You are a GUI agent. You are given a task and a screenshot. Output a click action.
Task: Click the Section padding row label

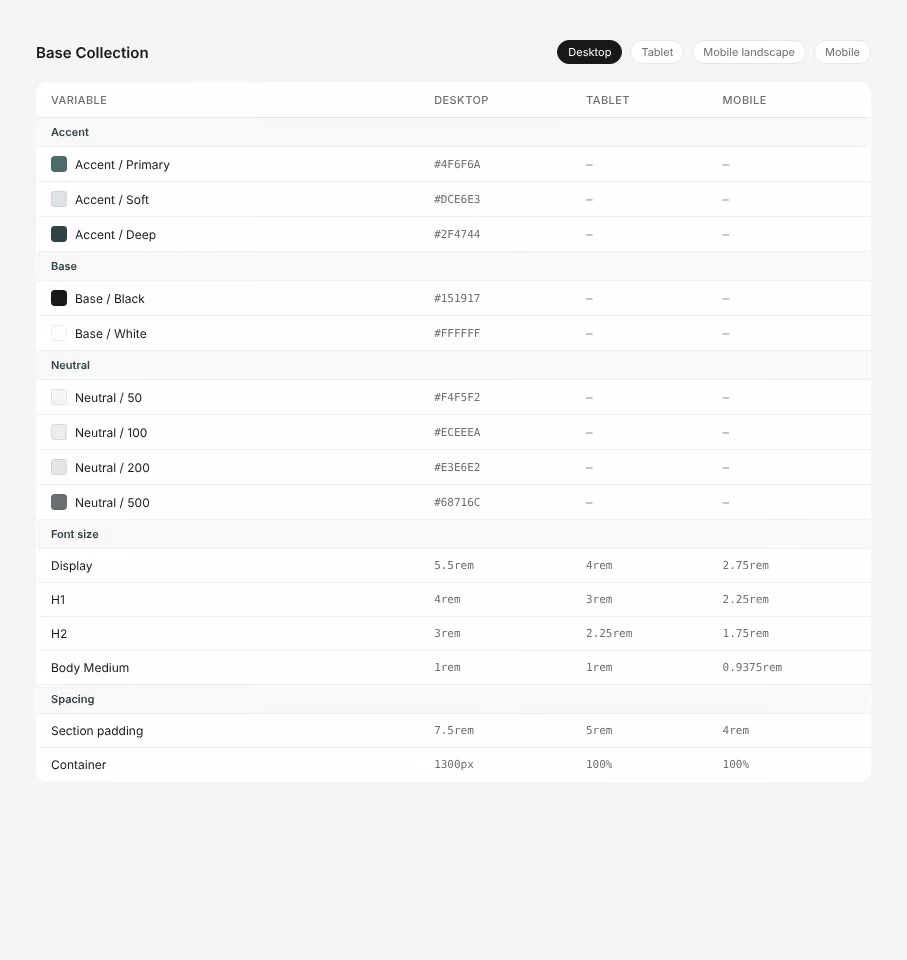[97, 731]
